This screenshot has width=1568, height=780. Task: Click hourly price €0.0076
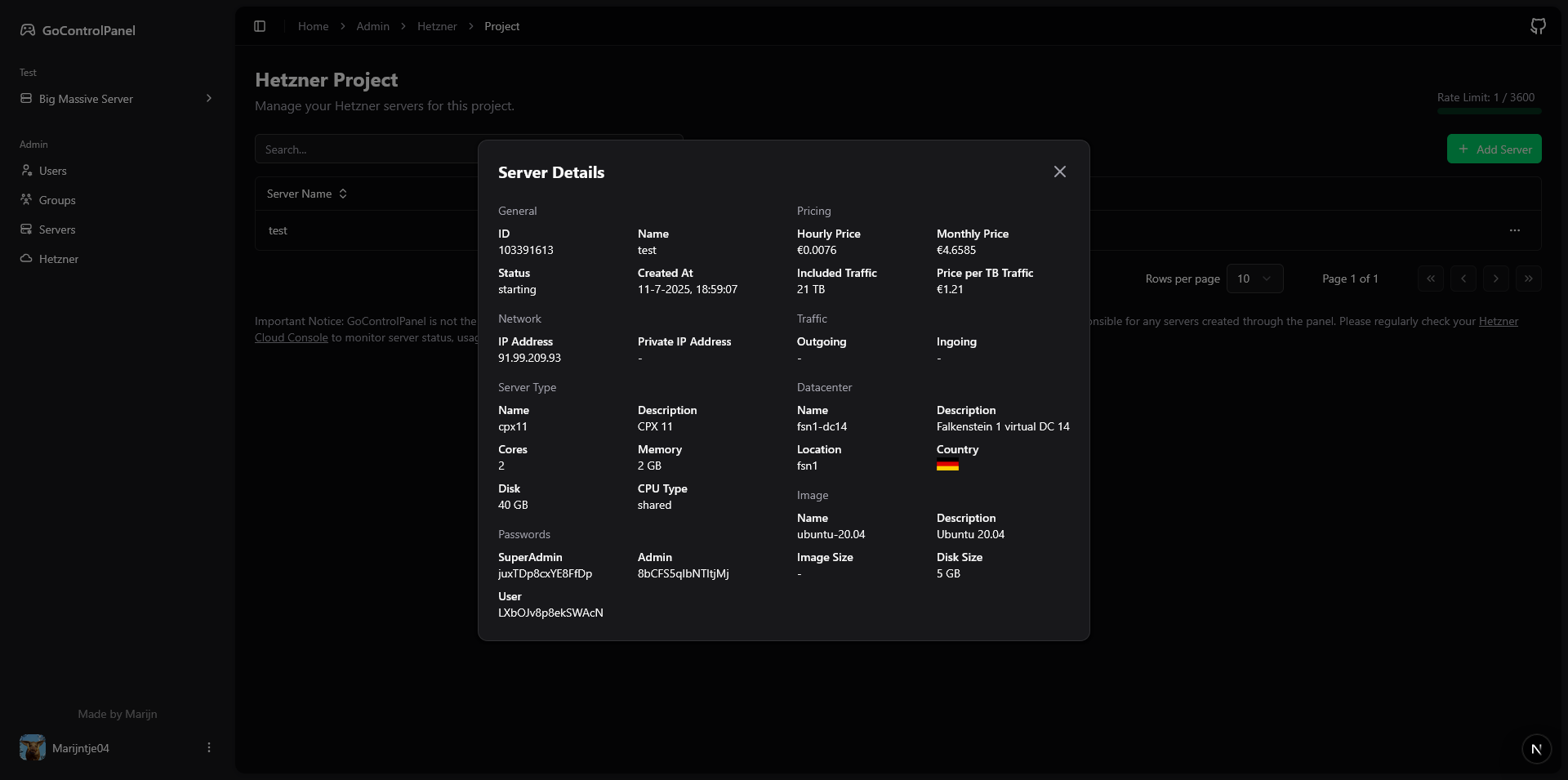(x=817, y=250)
